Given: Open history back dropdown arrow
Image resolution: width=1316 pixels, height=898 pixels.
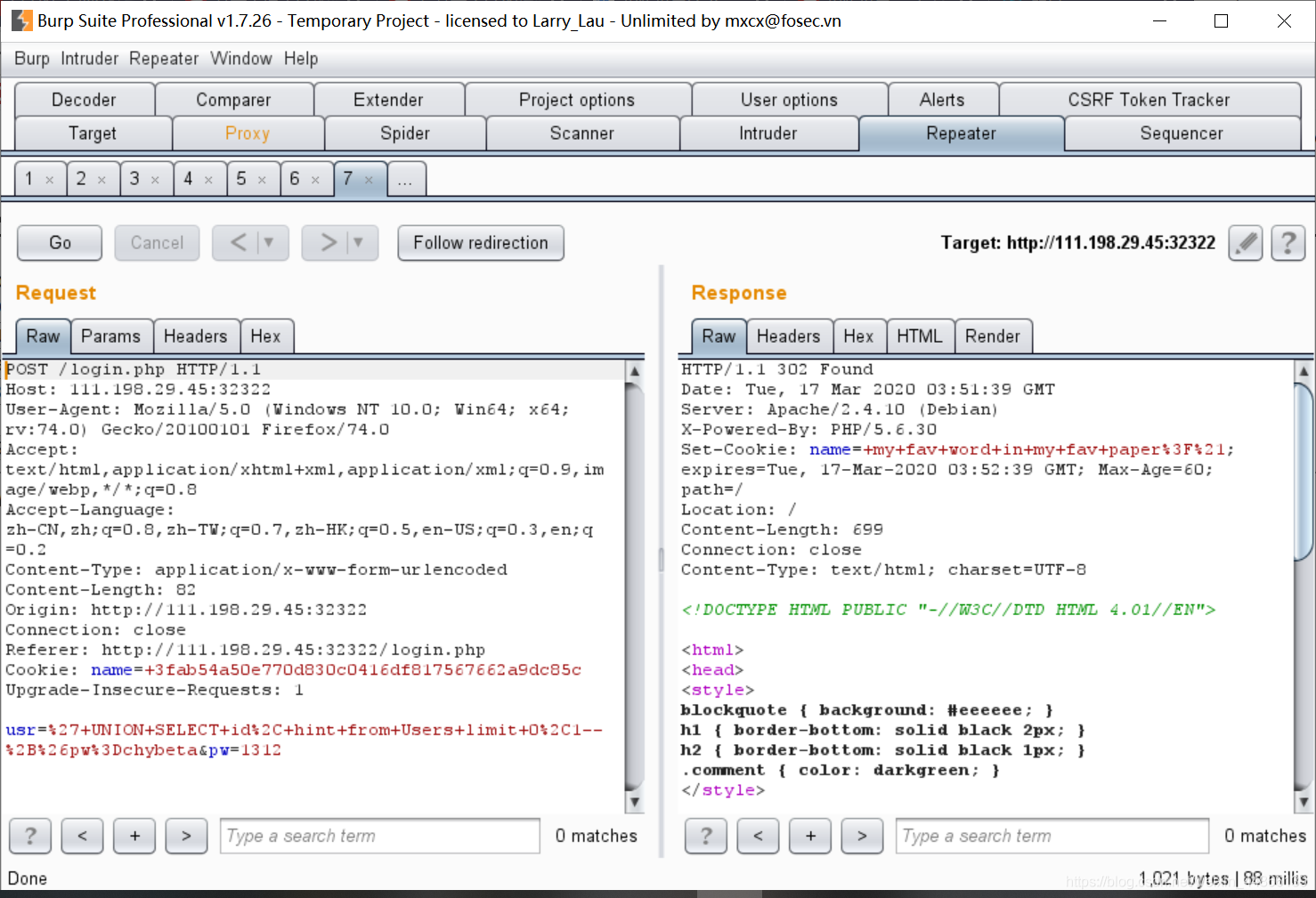Looking at the screenshot, I should (x=269, y=242).
